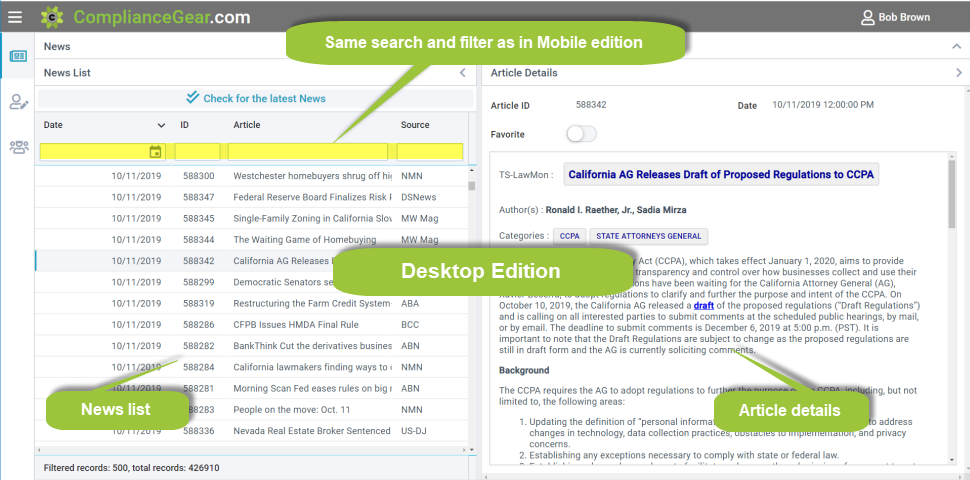Open the Bob Brown user profile
This screenshot has height=480, width=970.
896,17
